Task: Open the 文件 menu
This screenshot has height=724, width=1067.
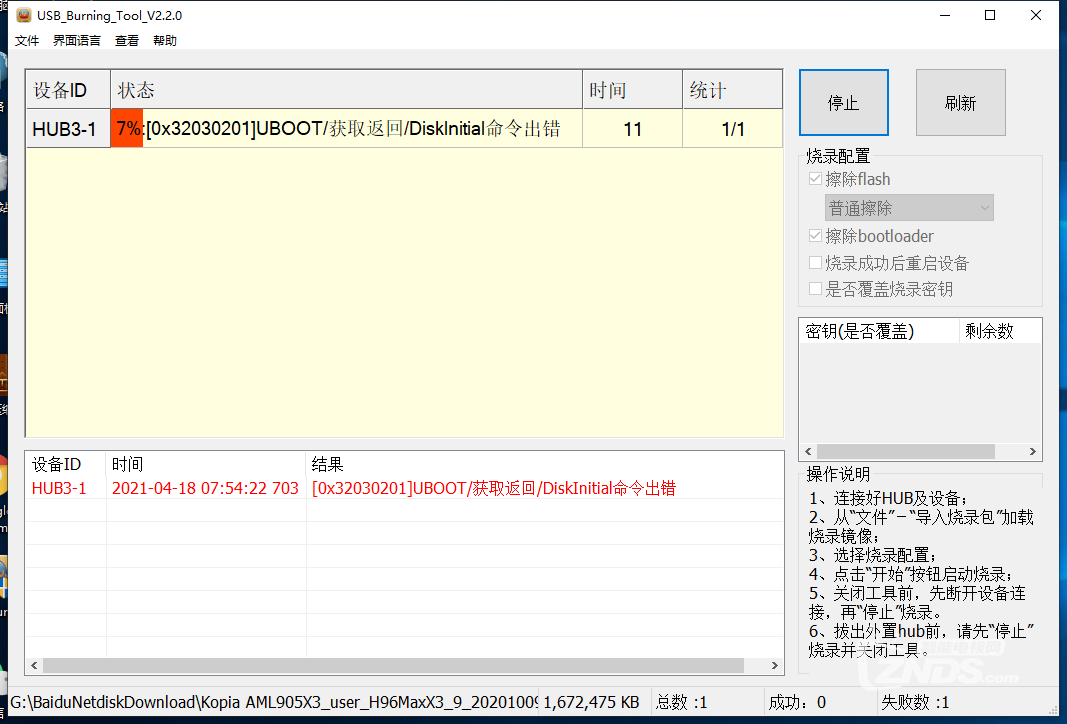Action: point(27,41)
